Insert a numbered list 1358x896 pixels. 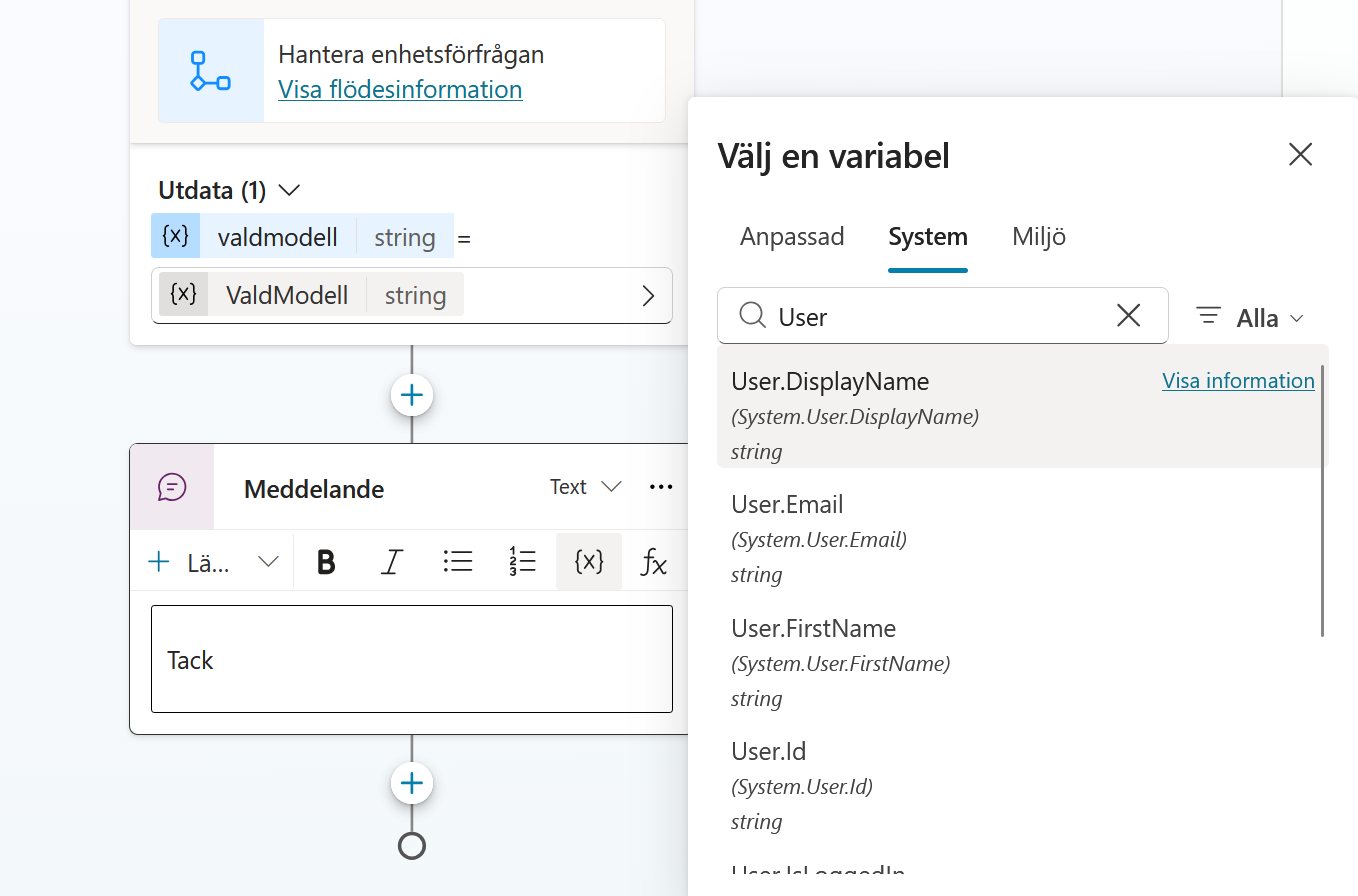(523, 562)
